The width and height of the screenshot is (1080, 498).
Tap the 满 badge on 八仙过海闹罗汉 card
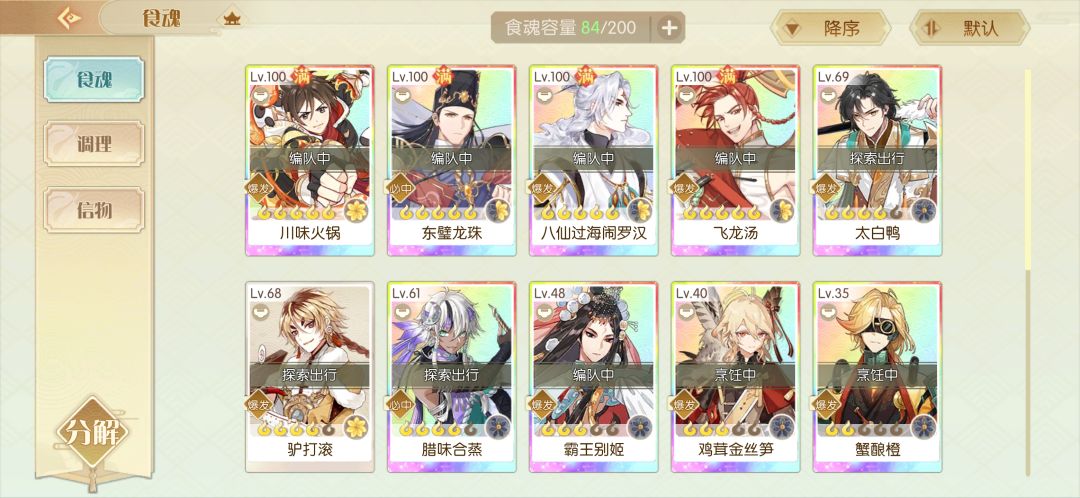pyautogui.click(x=585, y=76)
